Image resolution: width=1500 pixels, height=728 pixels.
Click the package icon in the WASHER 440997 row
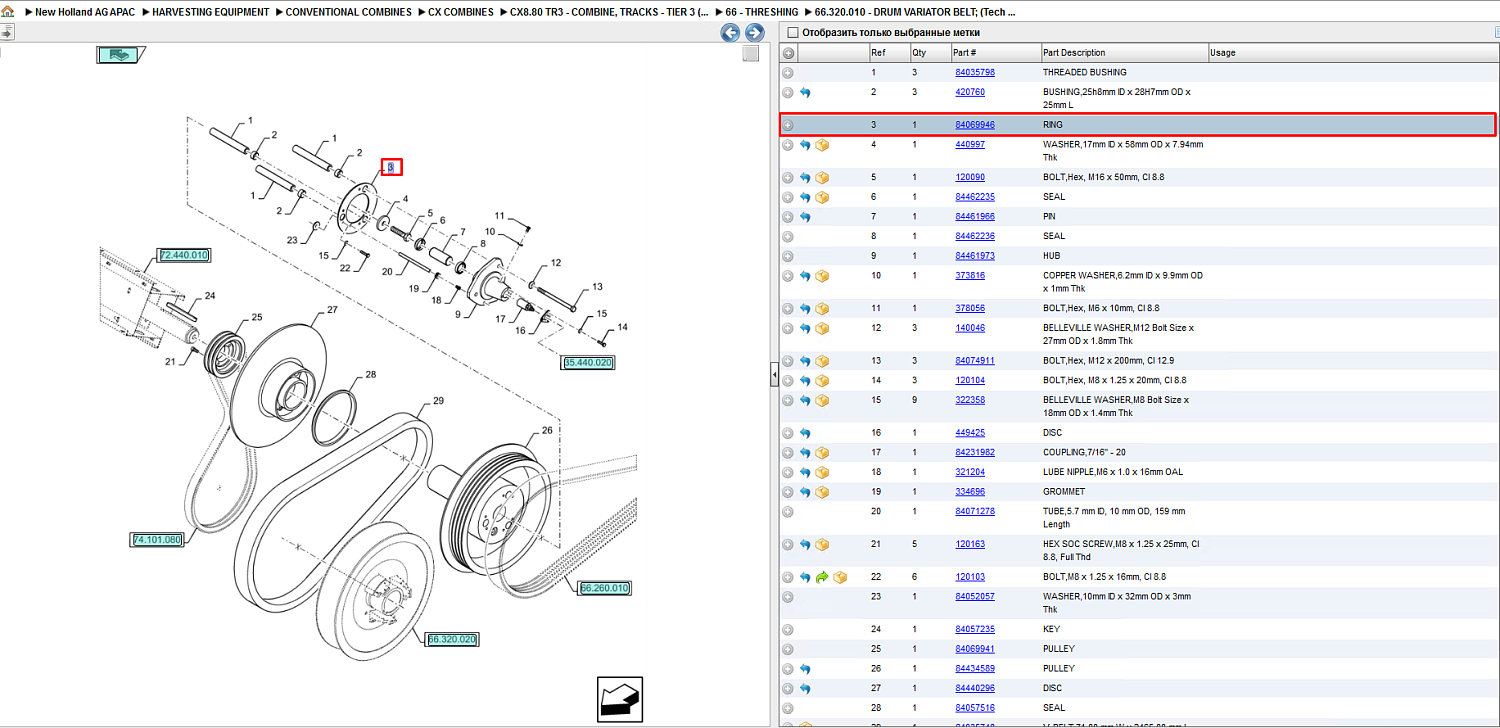[822, 145]
